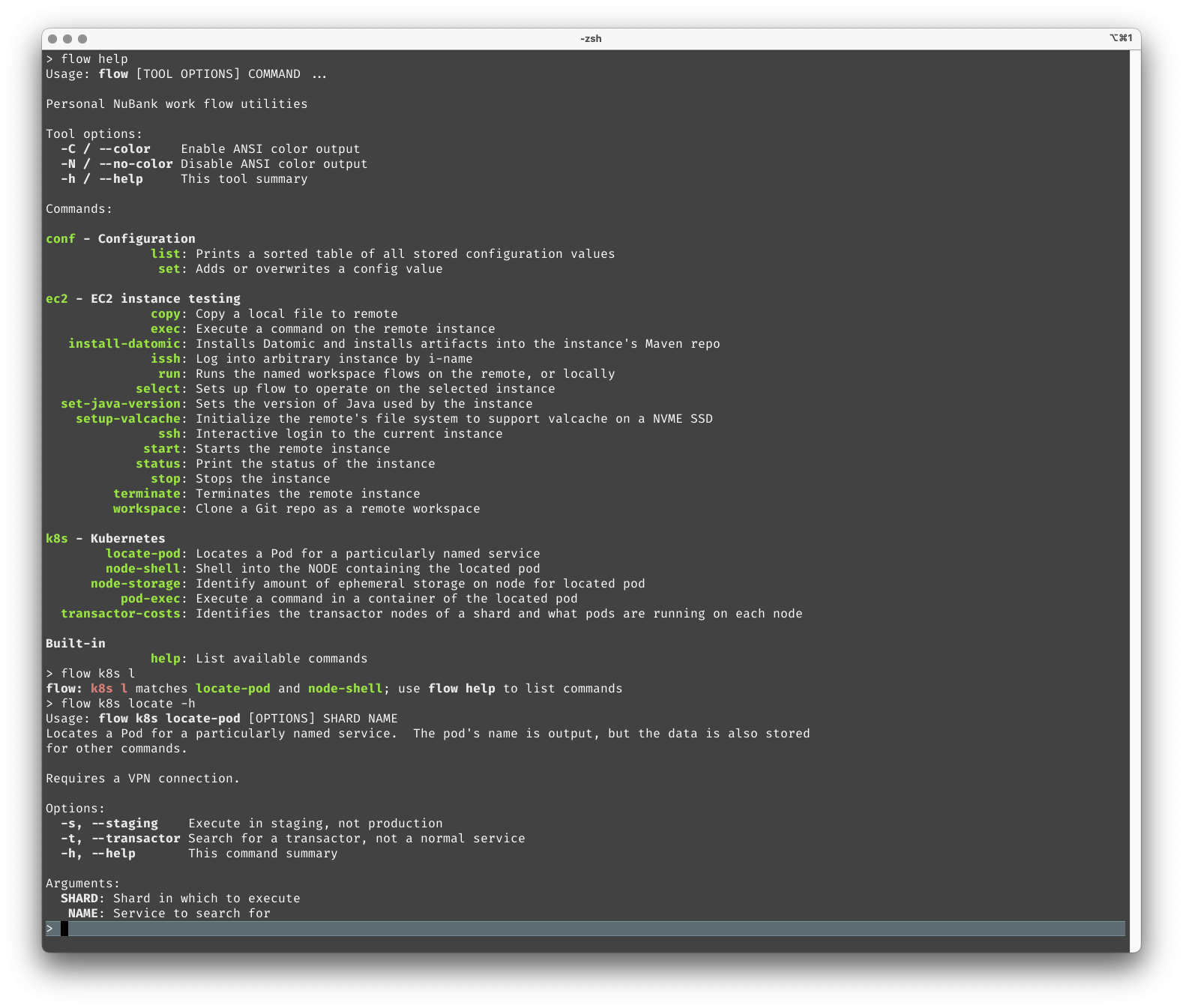Screen dimensions: 1183x1008
Task: Click the active prompt input line
Action: 586,929
